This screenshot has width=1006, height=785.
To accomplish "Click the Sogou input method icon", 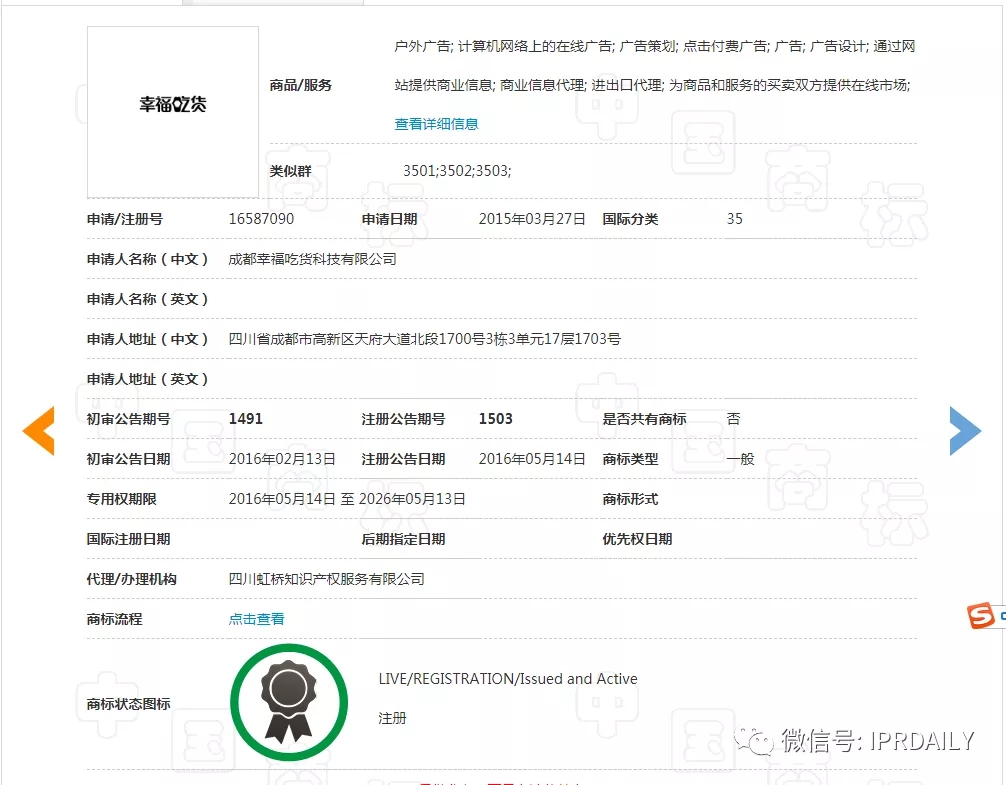I will coord(981,616).
